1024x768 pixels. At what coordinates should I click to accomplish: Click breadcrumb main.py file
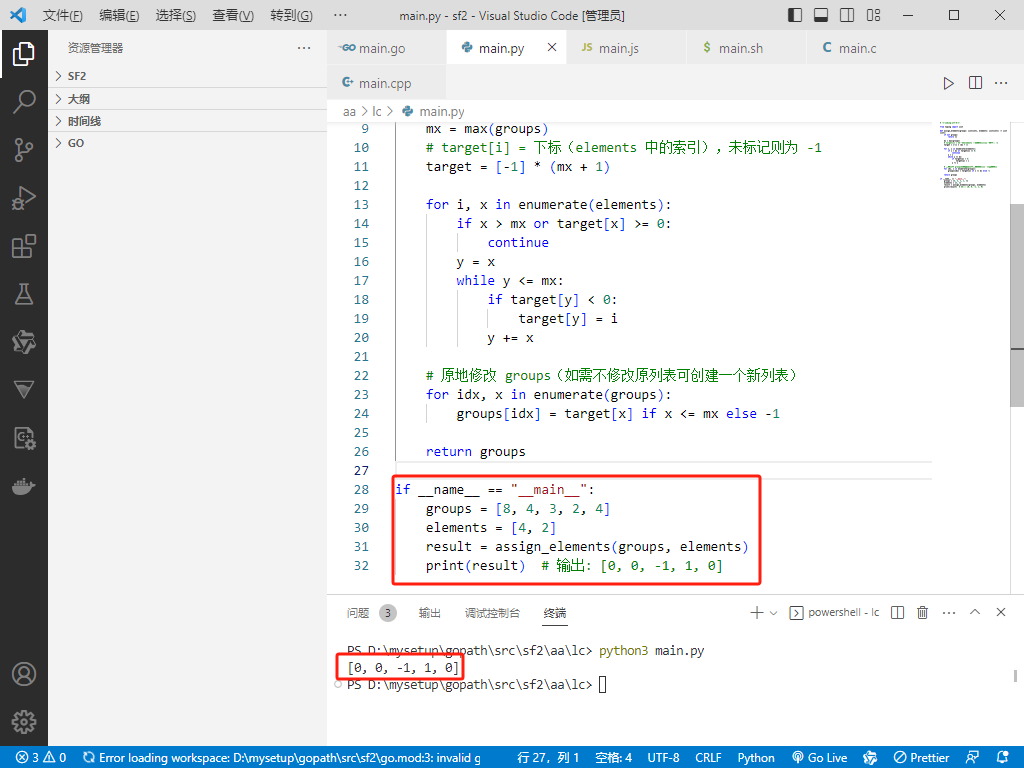(434, 112)
